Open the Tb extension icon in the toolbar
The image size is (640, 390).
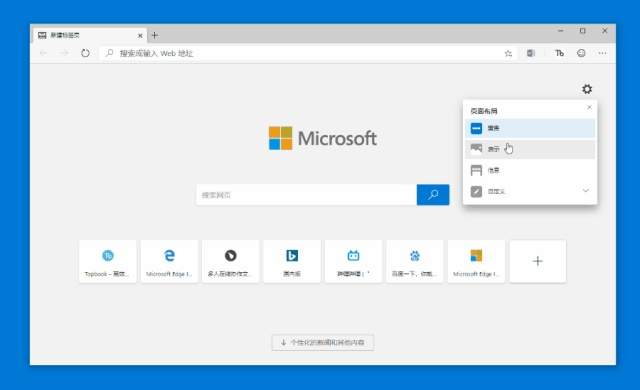click(559, 53)
